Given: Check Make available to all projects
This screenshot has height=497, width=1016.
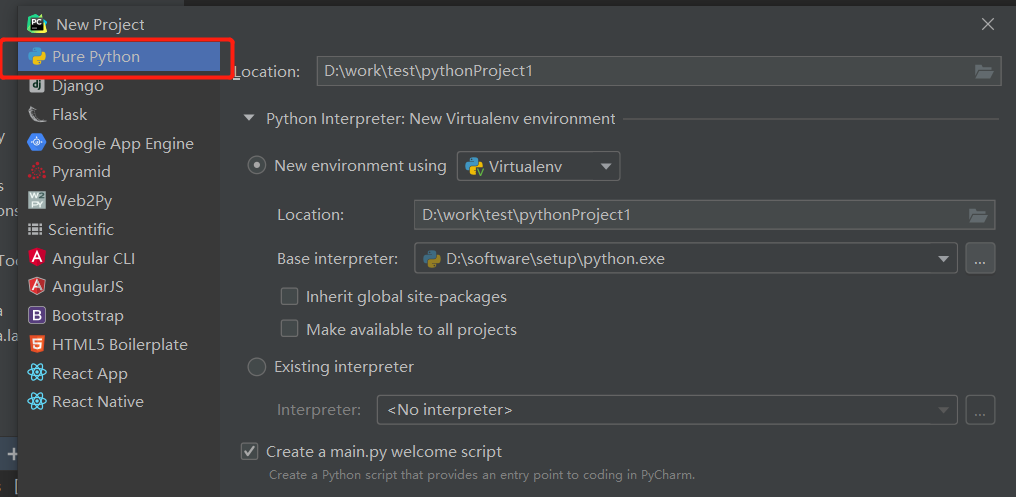Looking at the screenshot, I should click(x=290, y=329).
